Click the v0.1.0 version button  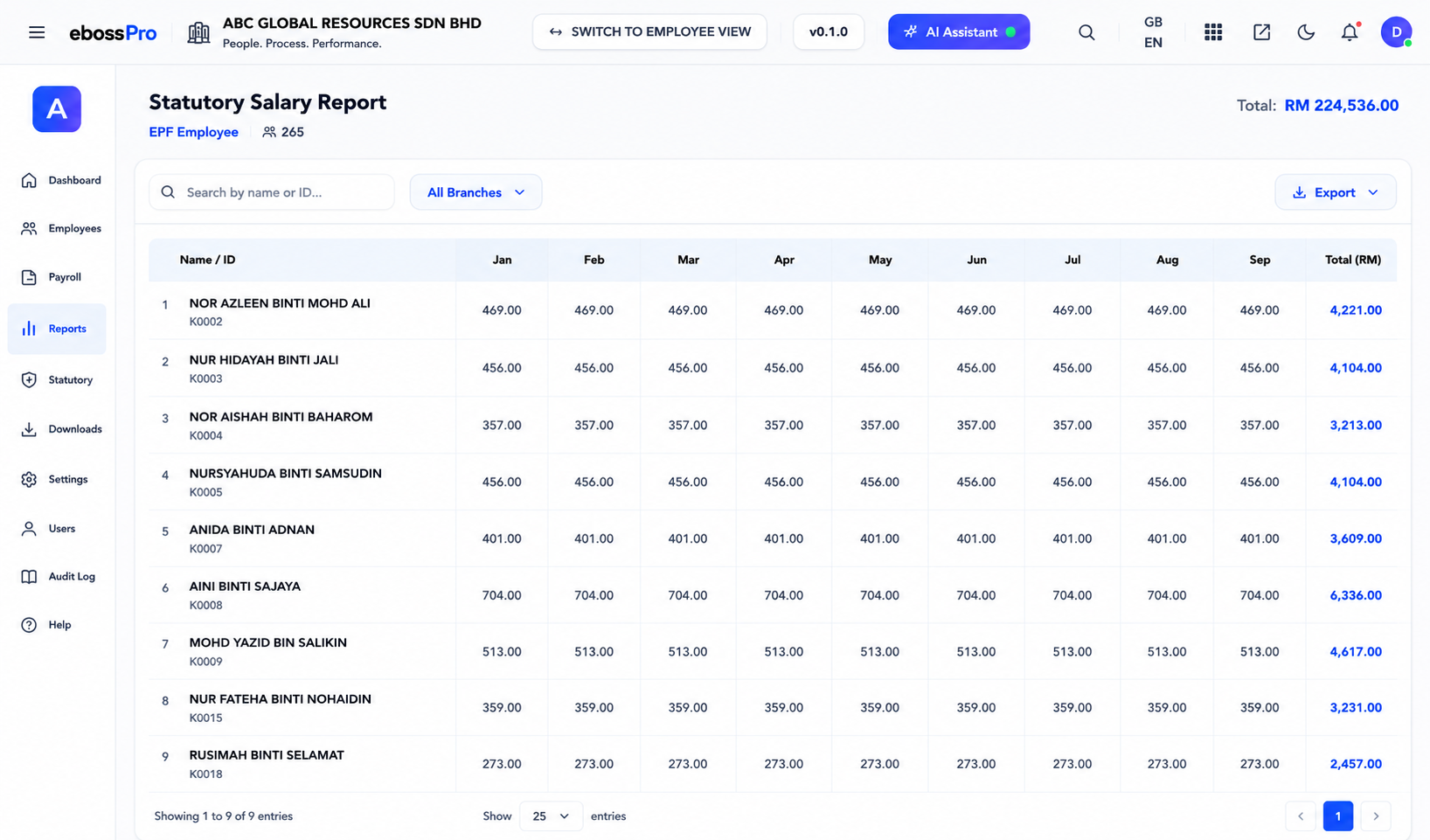pos(829,31)
